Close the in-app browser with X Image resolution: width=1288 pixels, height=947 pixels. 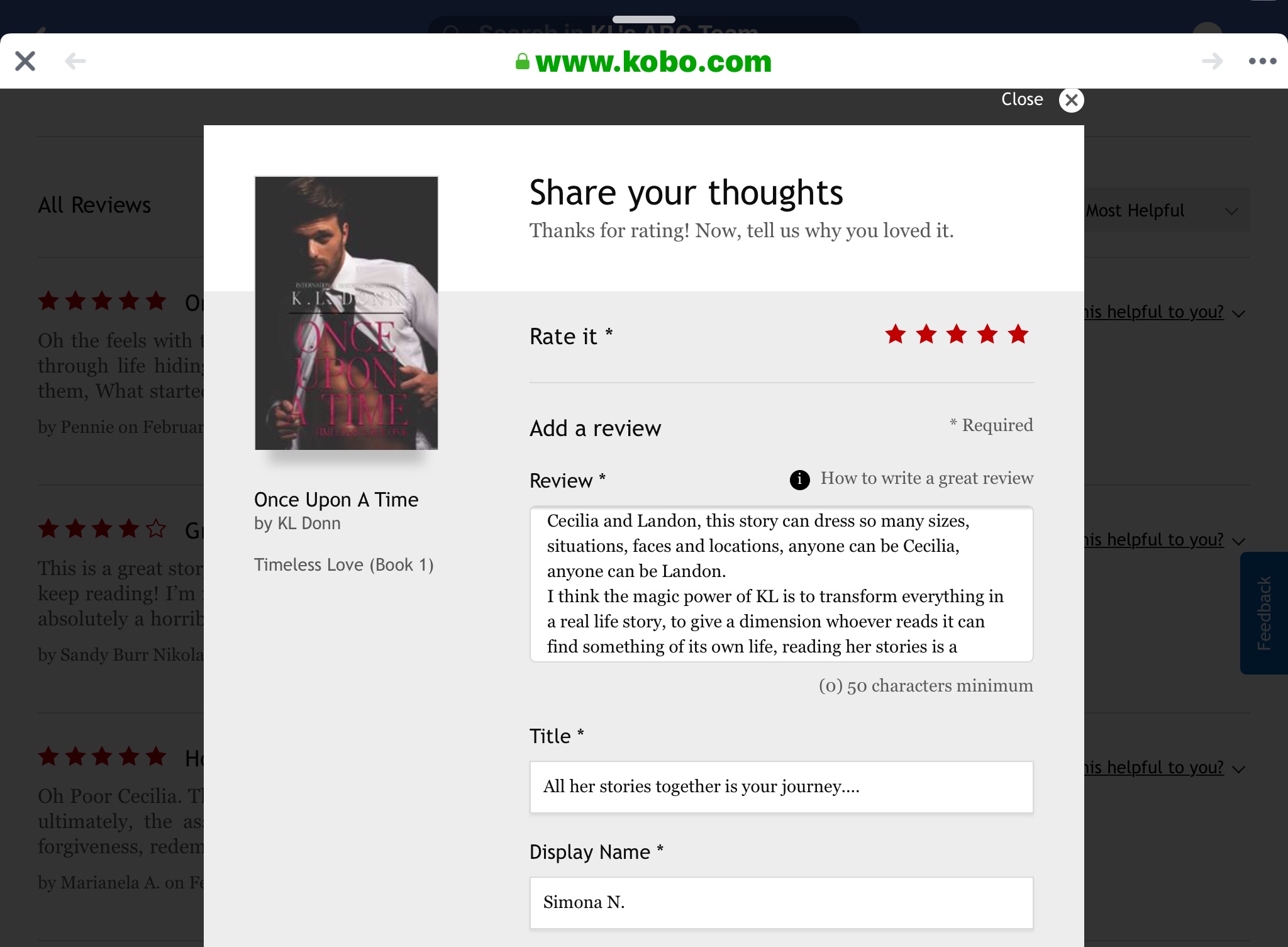pos(25,61)
